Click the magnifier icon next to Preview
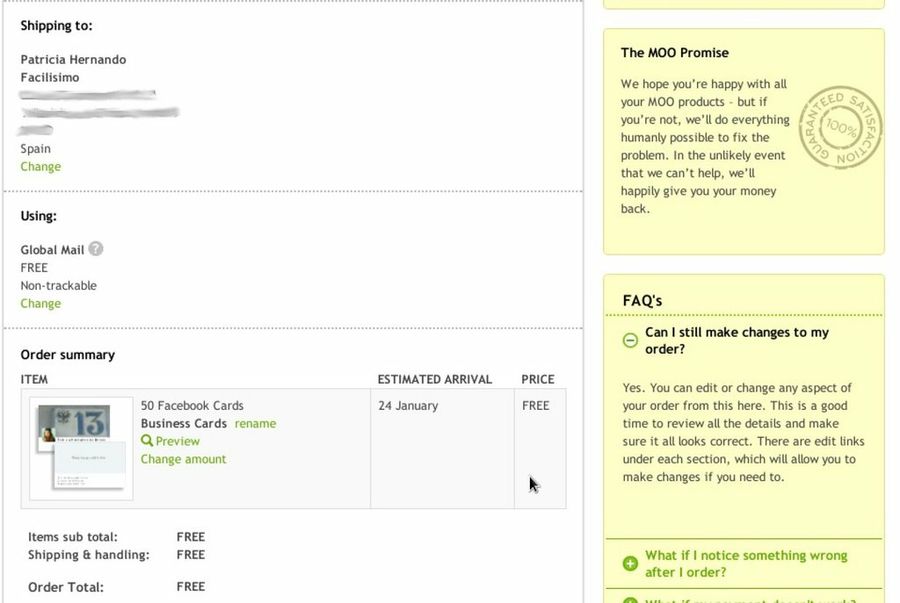The height and width of the screenshot is (603, 900). pos(147,441)
